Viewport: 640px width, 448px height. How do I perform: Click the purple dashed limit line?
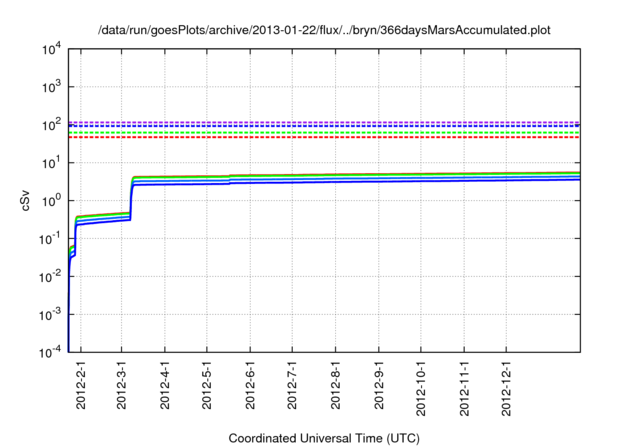tap(324, 122)
